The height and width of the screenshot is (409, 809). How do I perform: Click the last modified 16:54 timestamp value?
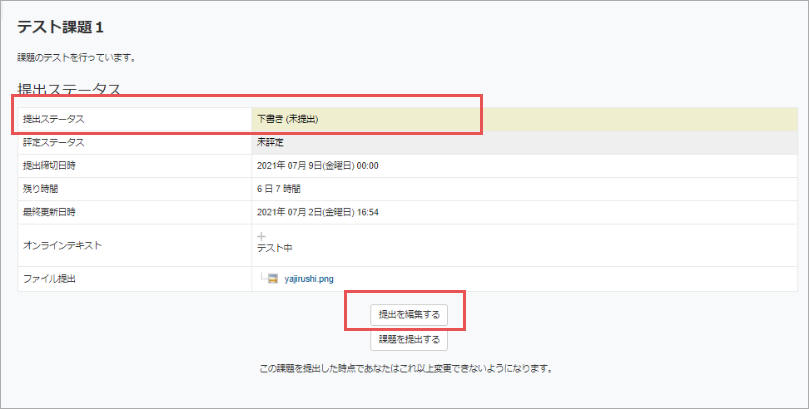point(317,211)
